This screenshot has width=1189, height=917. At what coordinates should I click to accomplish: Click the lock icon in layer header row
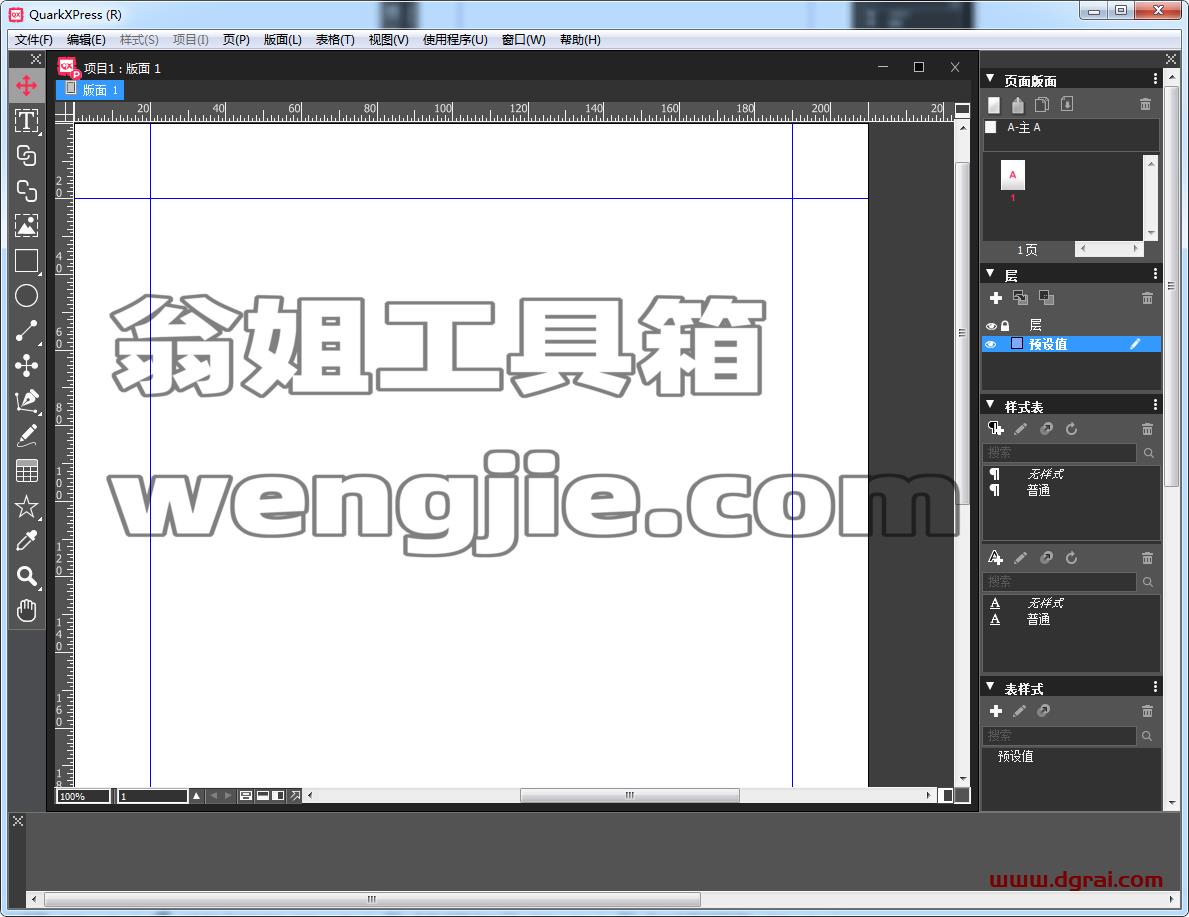1005,326
